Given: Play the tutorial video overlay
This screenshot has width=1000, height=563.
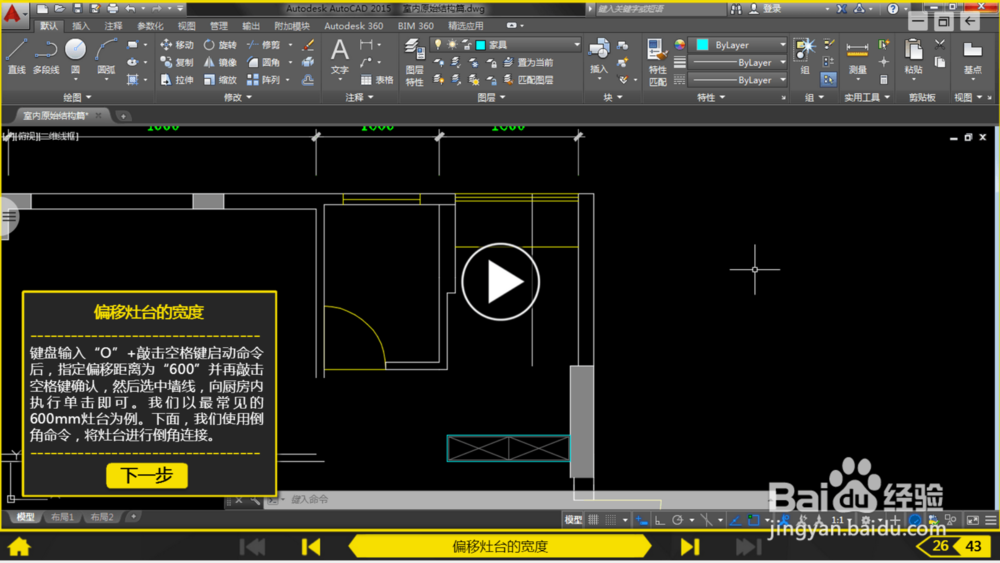Looking at the screenshot, I should (x=501, y=282).
